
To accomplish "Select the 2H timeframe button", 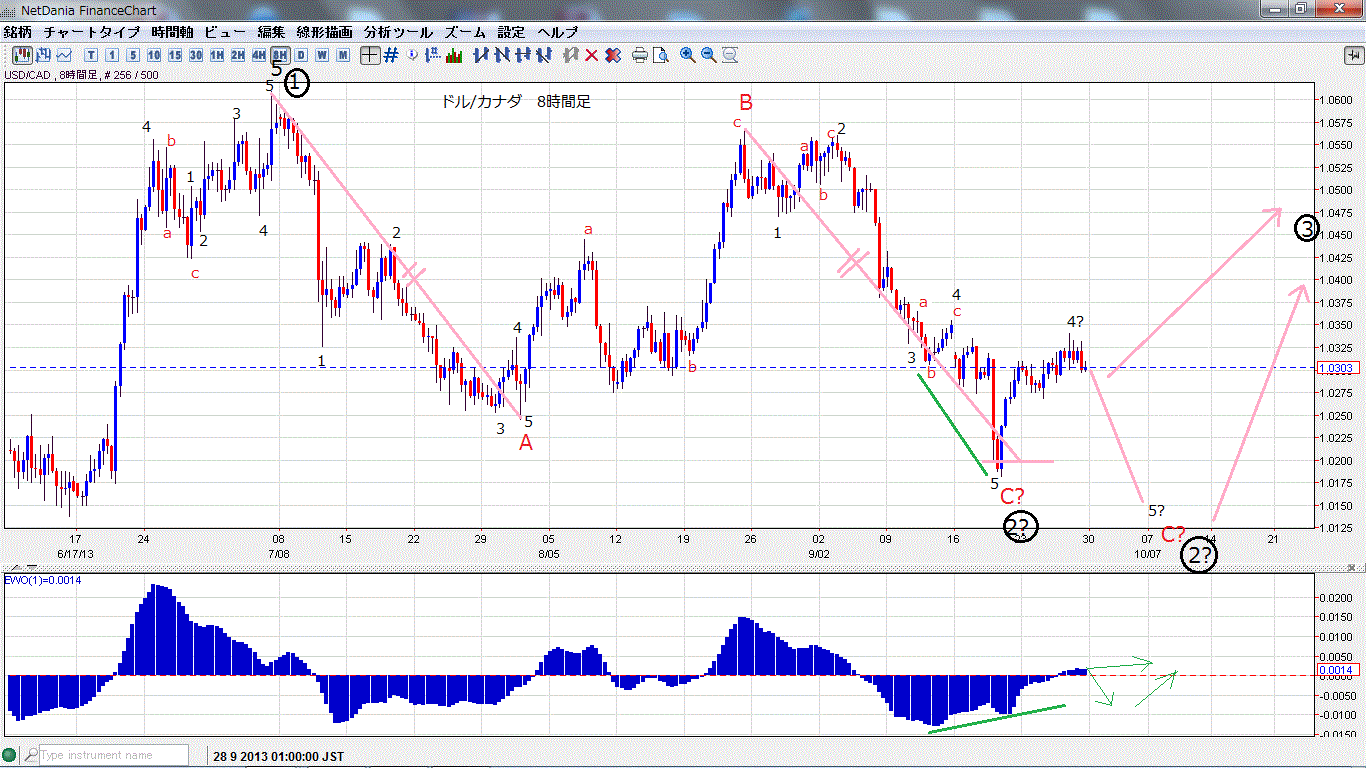I will (238, 55).
